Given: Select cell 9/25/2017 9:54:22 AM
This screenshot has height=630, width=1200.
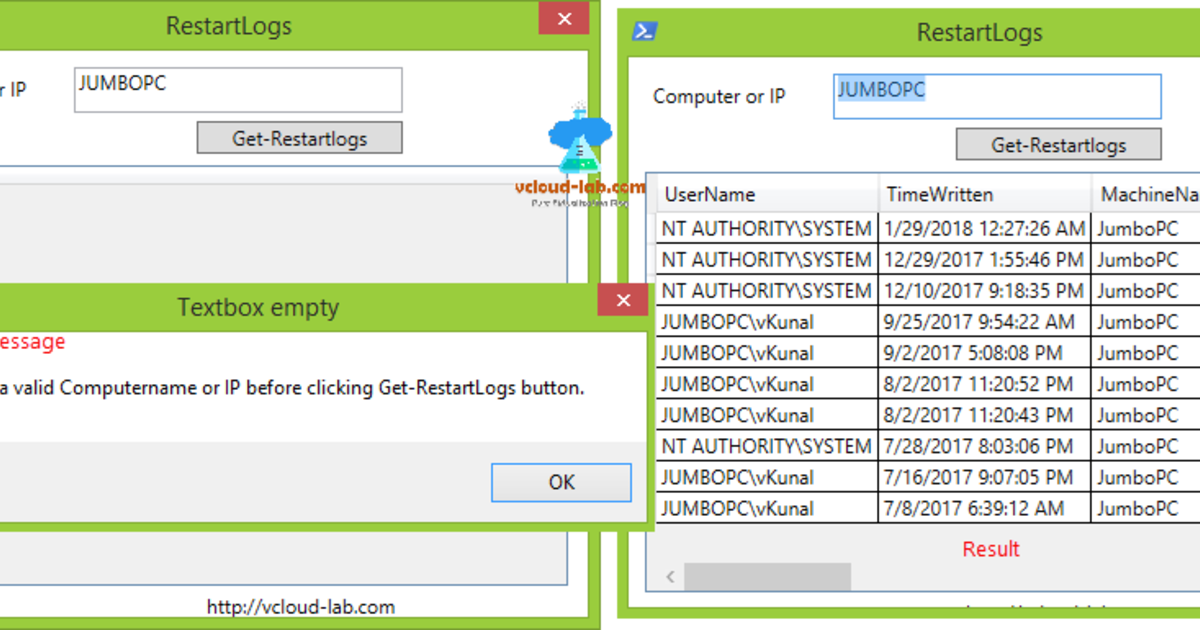Looking at the screenshot, I should click(984, 321).
